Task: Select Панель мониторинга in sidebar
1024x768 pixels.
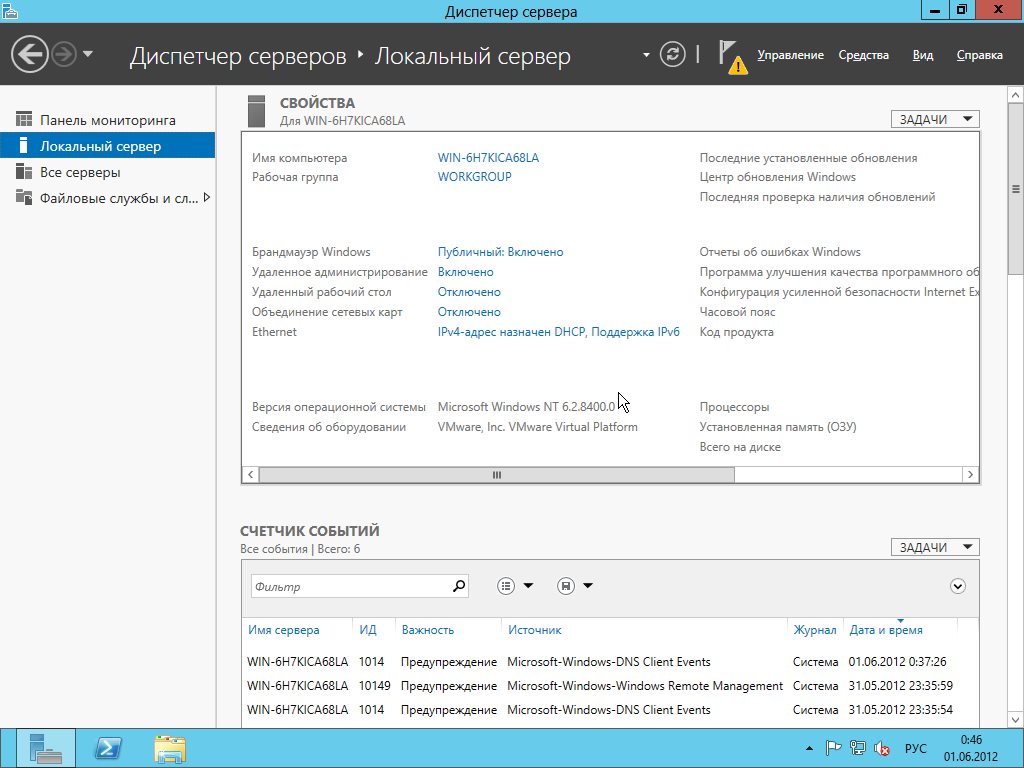Action: click(107, 120)
